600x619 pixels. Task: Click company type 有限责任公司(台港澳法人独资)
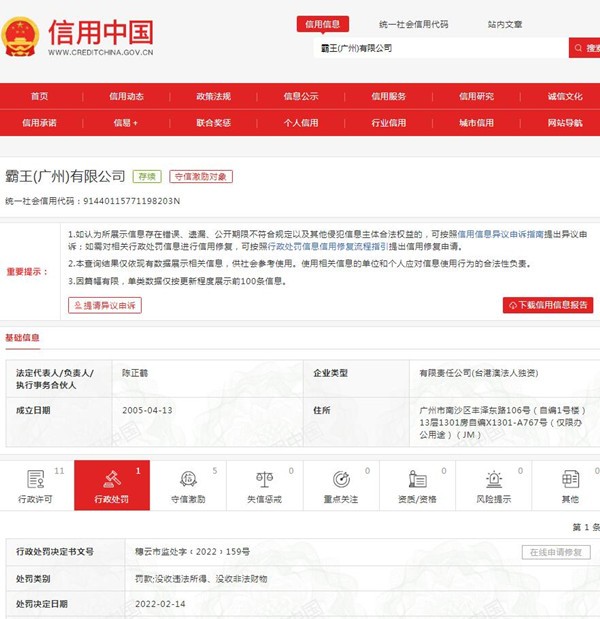[x=478, y=373]
